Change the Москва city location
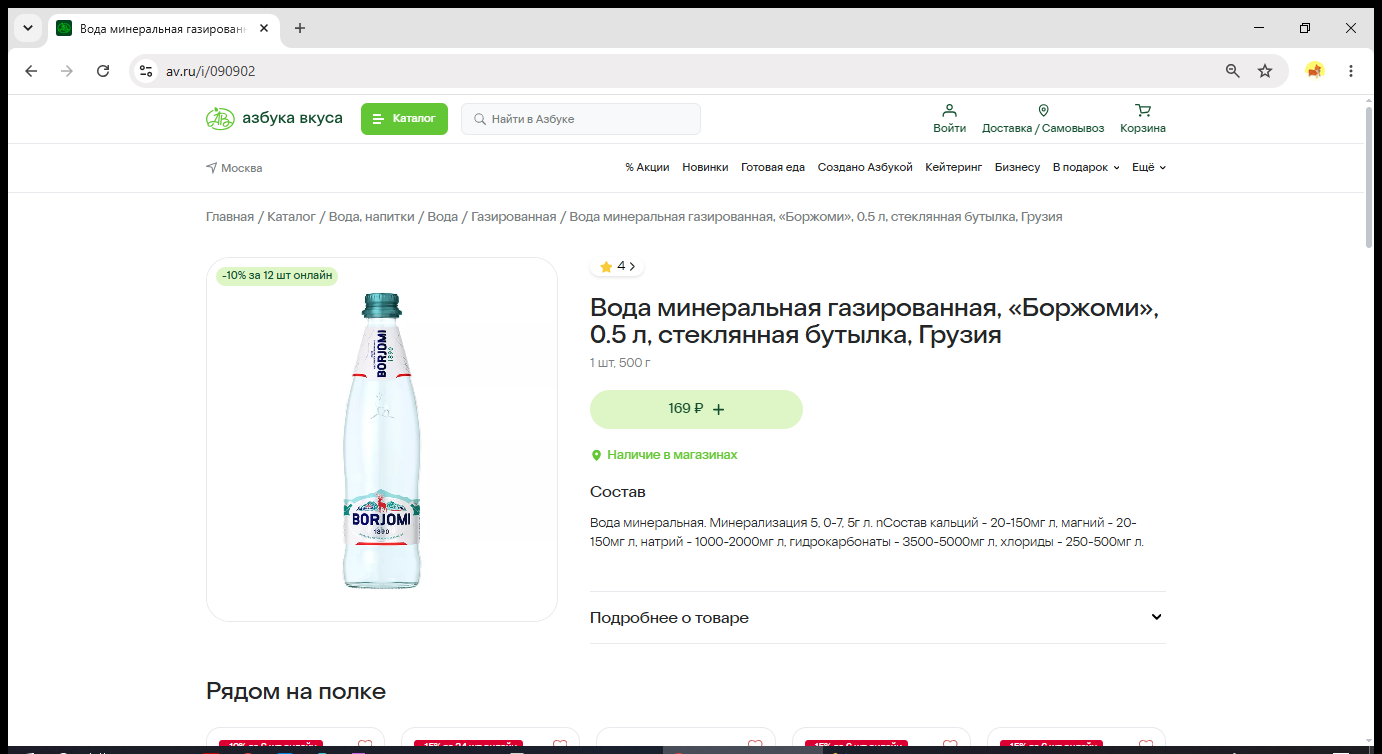1382x754 pixels. tap(234, 168)
